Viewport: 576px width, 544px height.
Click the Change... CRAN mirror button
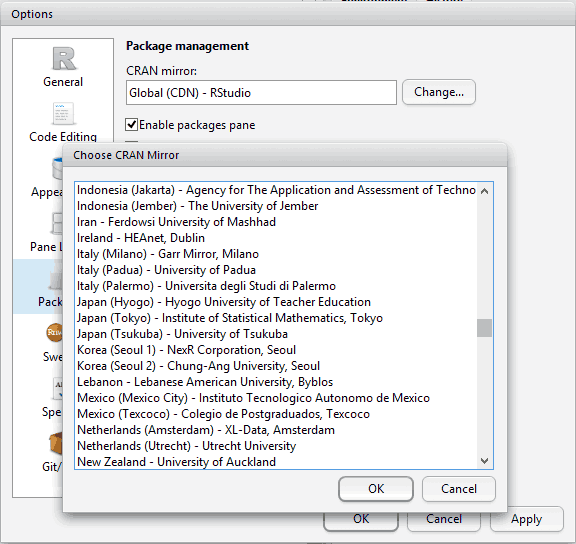439,92
